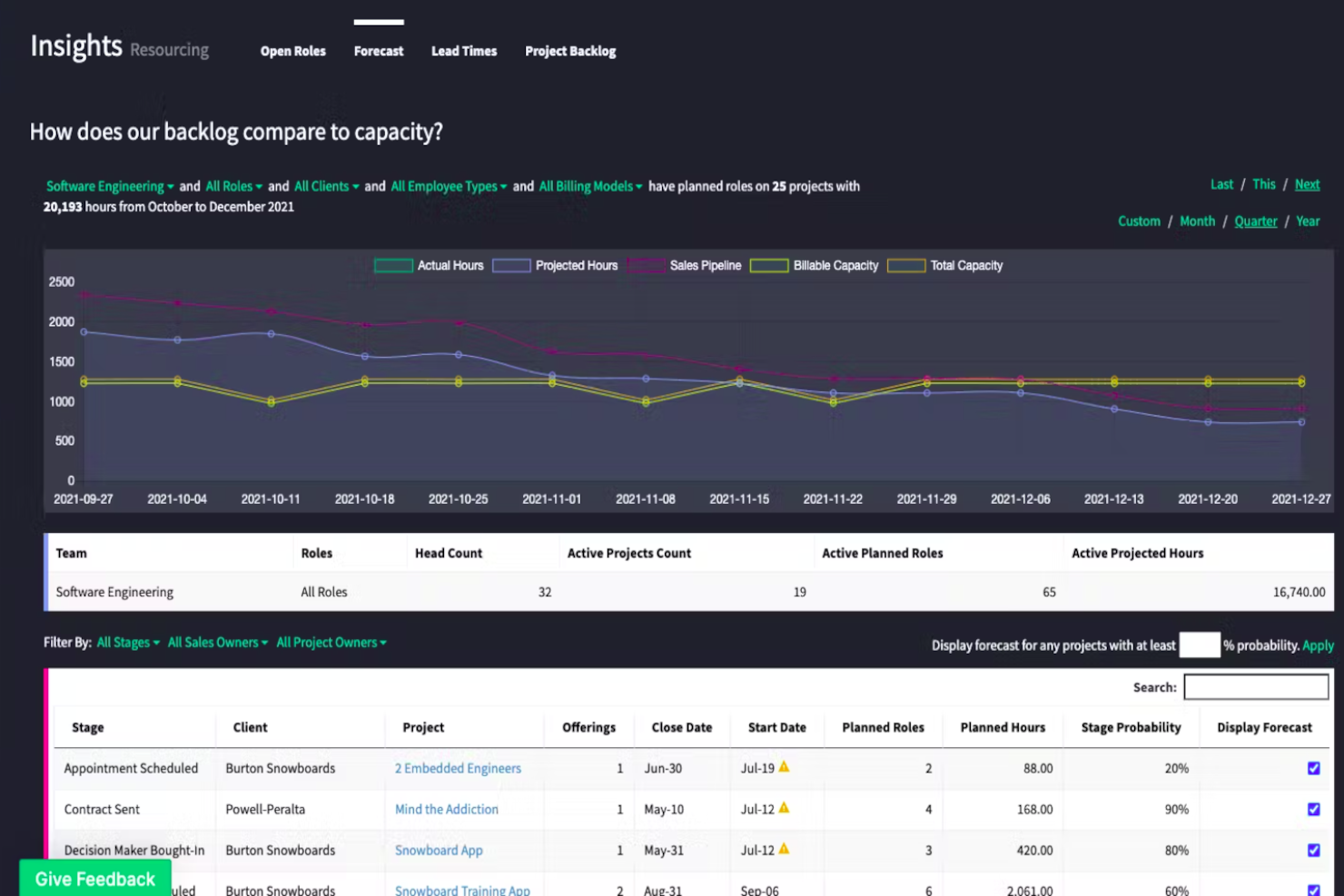The height and width of the screenshot is (896, 1344).
Task: Toggle Display Forecast for Snowboard Training App
Action: pos(1313,890)
